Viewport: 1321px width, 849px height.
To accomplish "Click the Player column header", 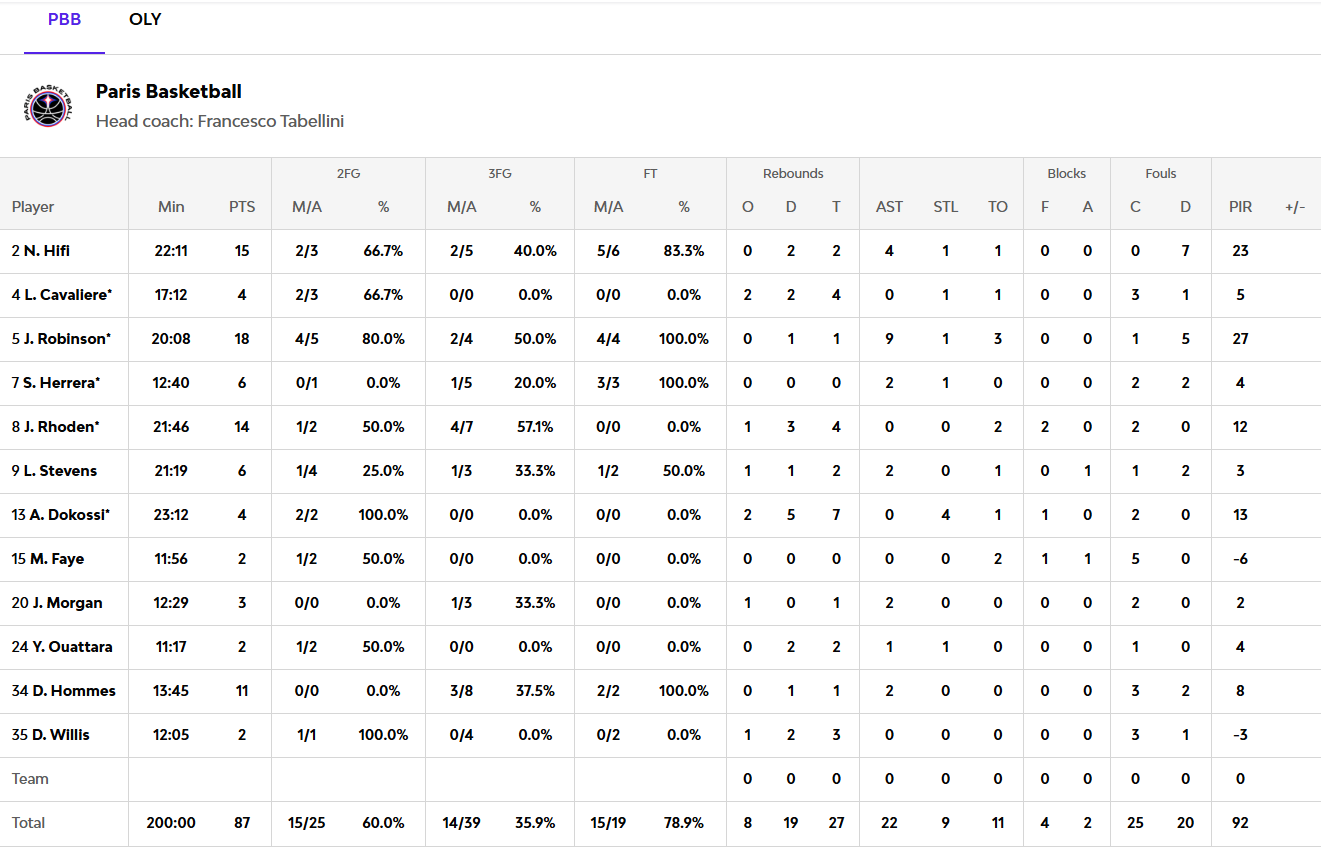I will pyautogui.click(x=33, y=207).
